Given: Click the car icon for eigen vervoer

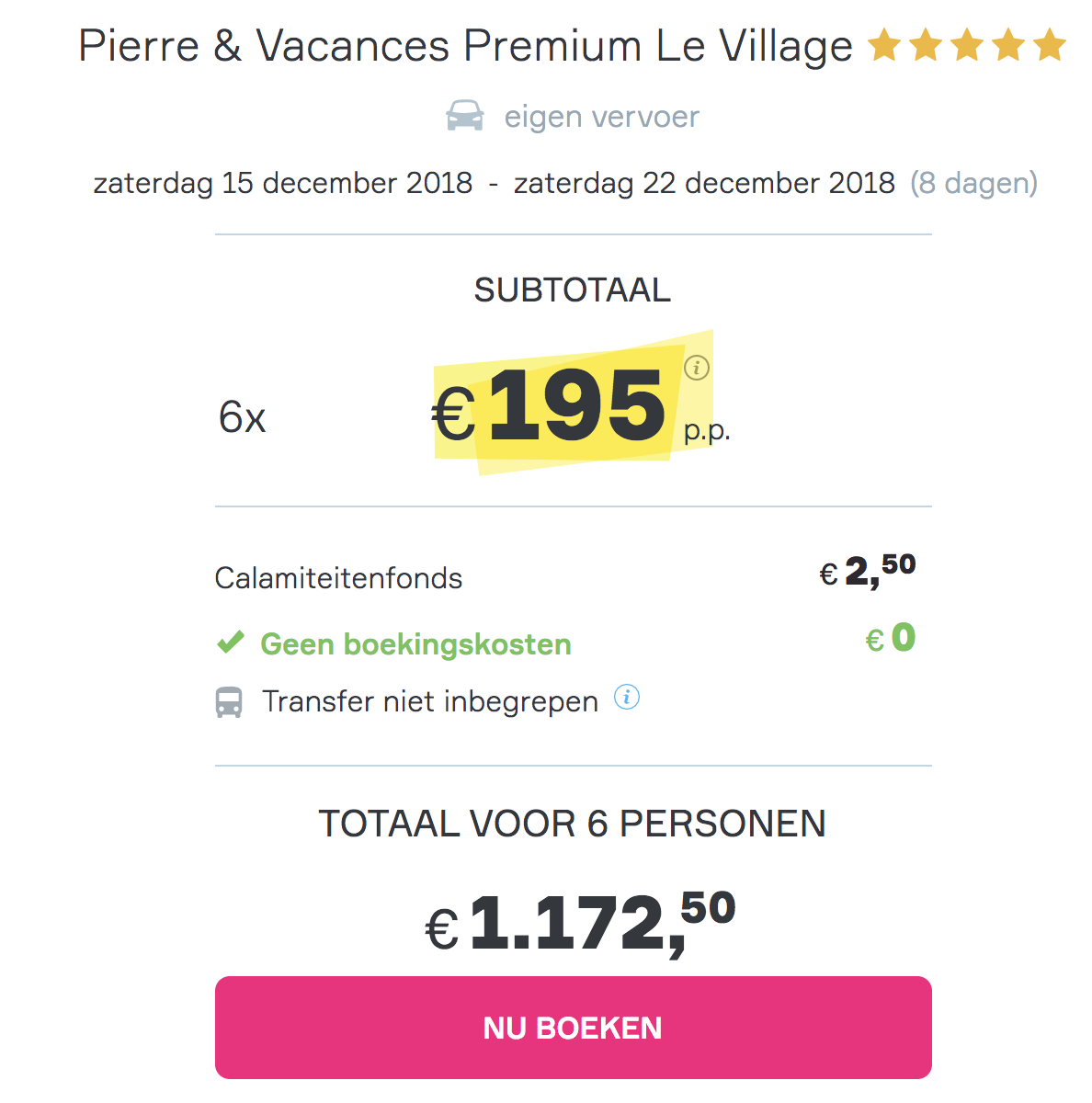Looking at the screenshot, I should [x=465, y=117].
